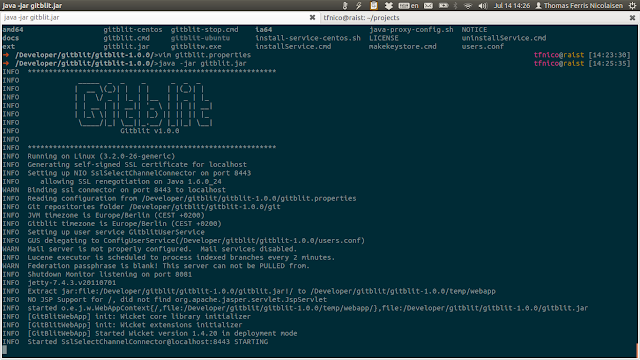The image size is (640, 360).
Task: Click the 'gitblit-centos' file name in listing
Action: tap(133, 29)
